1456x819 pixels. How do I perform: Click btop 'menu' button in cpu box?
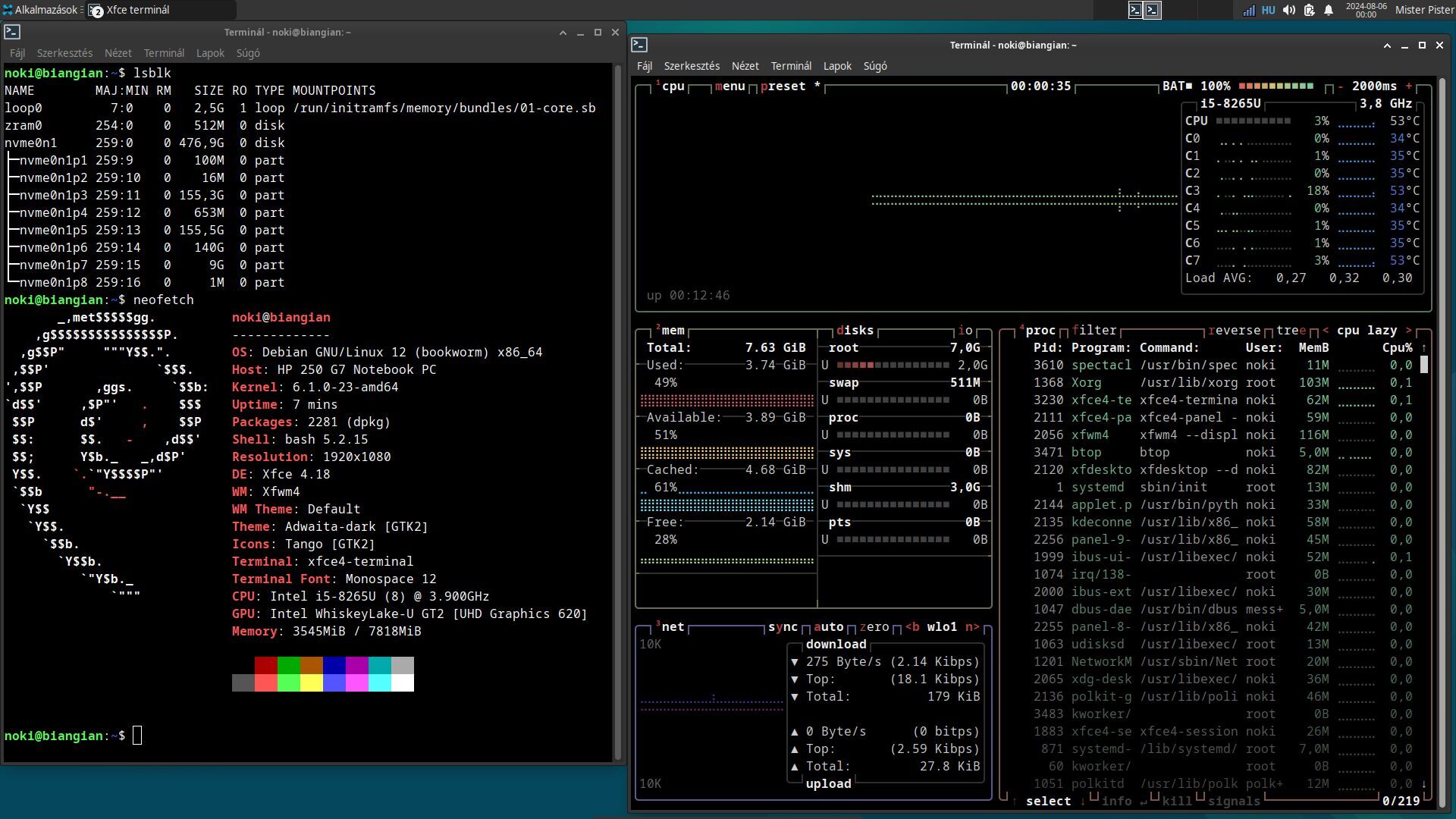730,86
